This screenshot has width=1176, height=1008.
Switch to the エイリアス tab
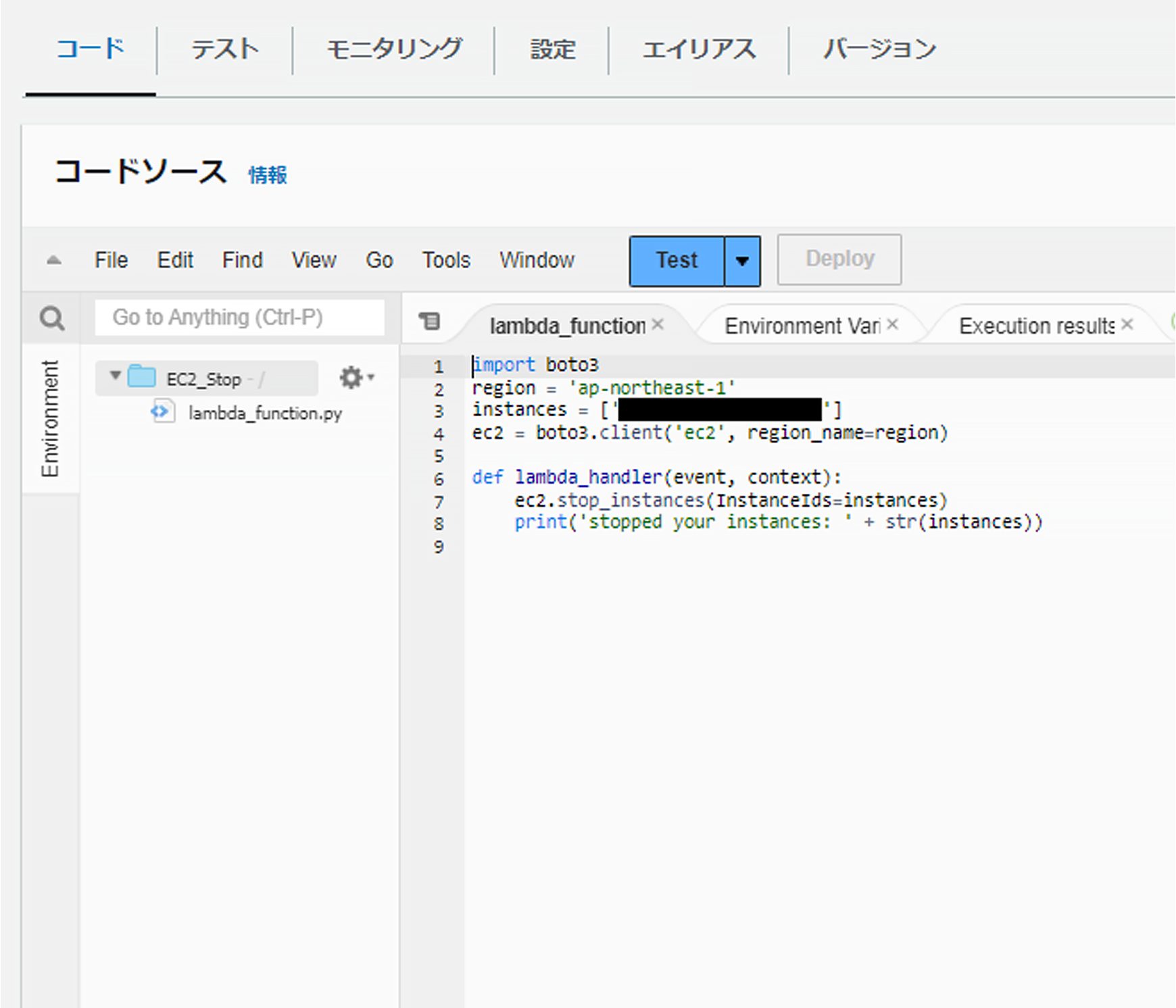(x=699, y=49)
